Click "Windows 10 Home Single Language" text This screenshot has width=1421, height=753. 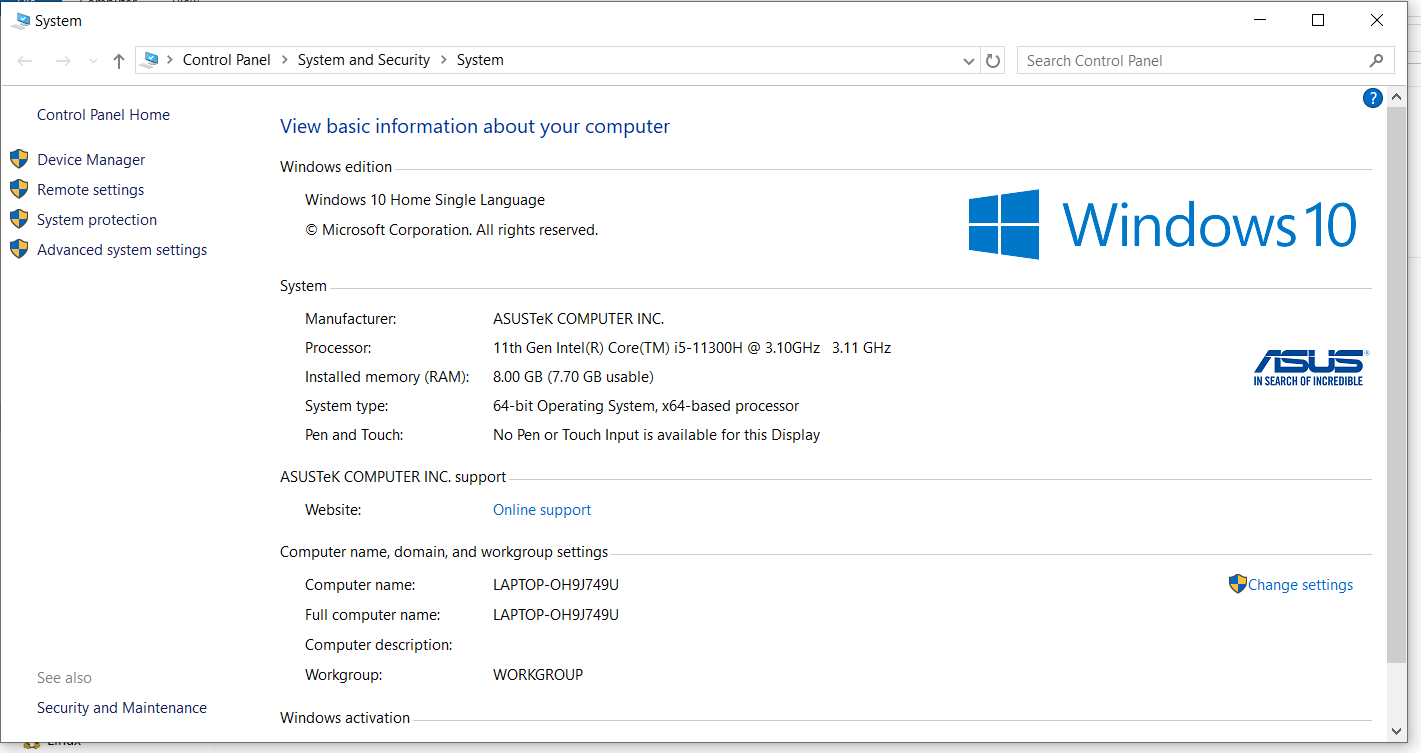(x=425, y=200)
